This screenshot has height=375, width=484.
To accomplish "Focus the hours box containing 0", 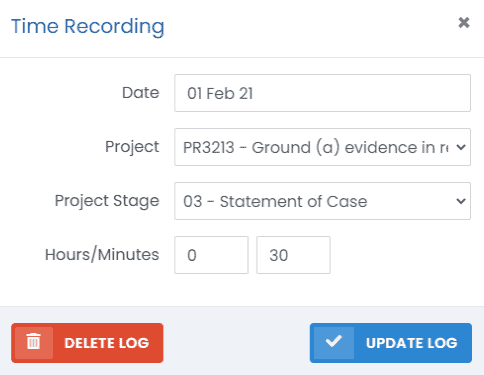I will tap(211, 255).
